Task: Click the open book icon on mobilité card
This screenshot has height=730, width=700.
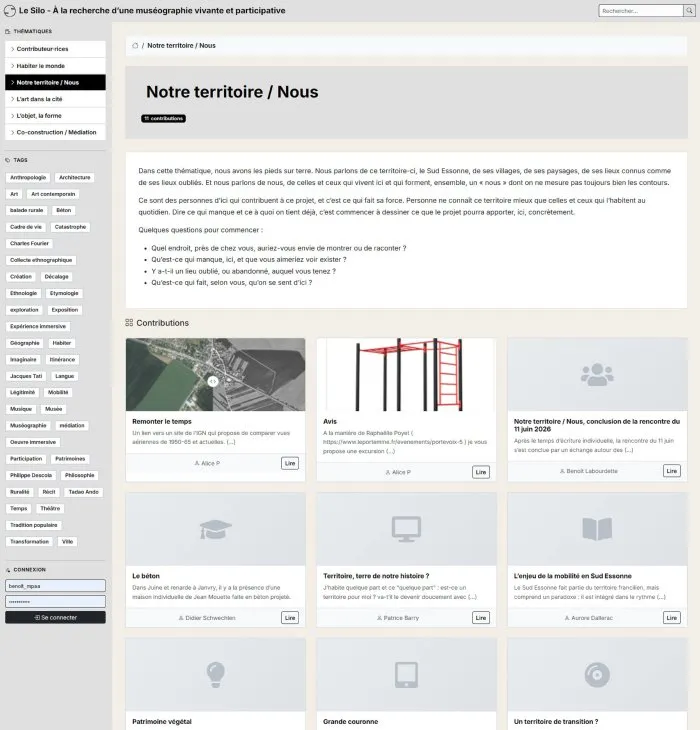Action: [x=597, y=529]
